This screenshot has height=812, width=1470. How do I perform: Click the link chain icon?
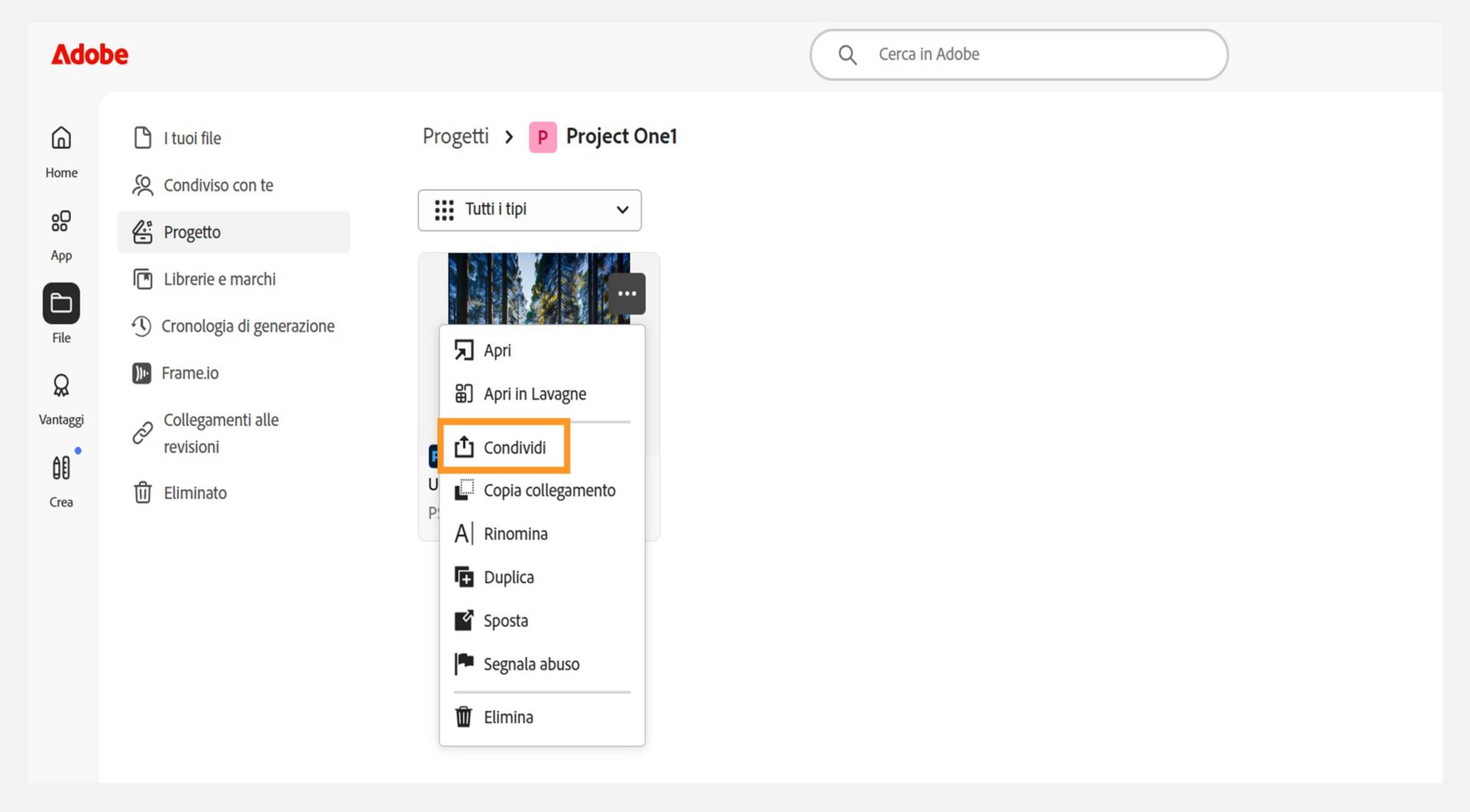pos(142,432)
